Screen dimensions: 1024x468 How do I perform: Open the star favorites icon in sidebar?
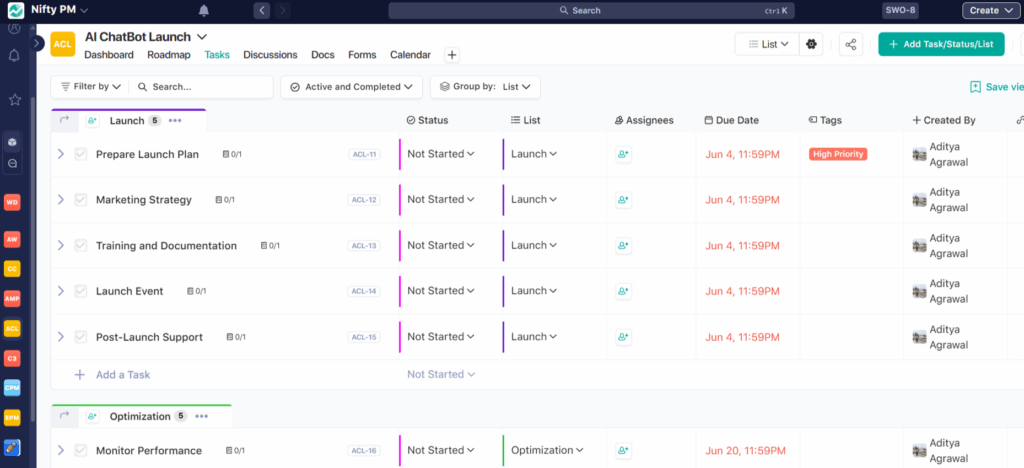tap(14, 99)
